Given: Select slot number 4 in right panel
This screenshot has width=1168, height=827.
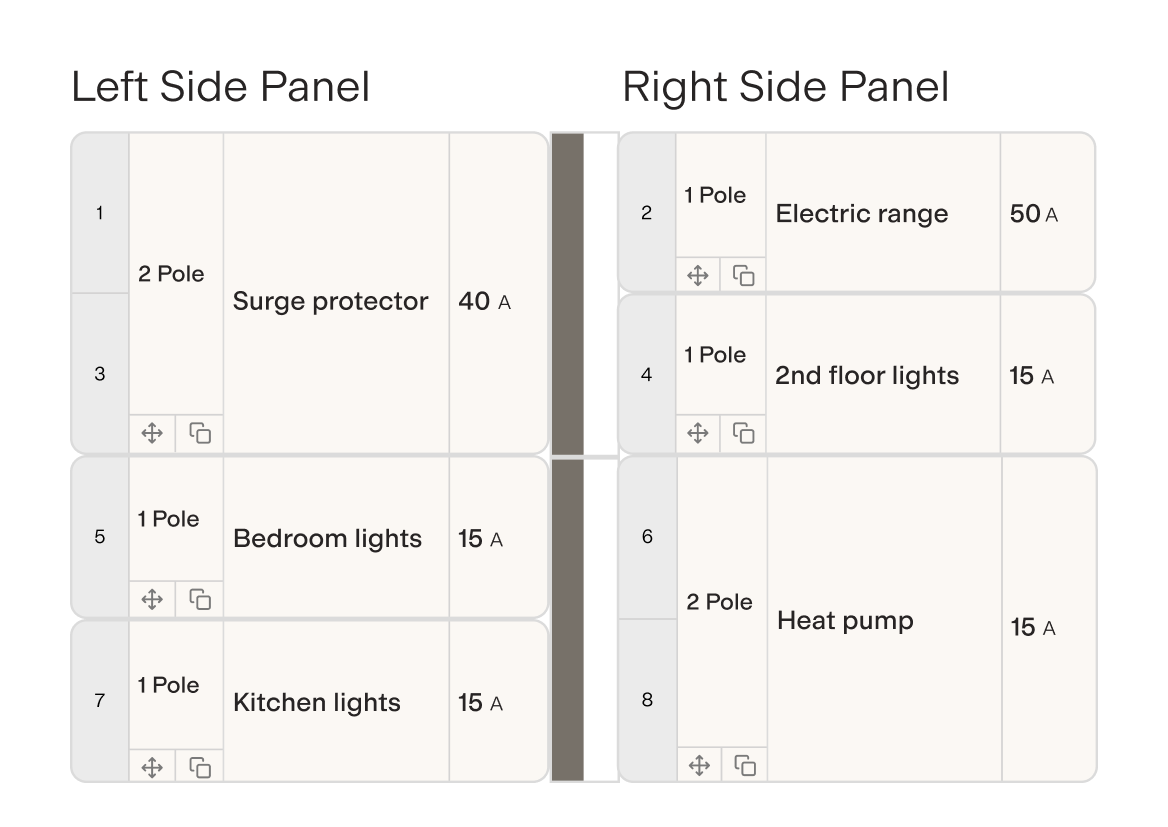Looking at the screenshot, I should (646, 375).
